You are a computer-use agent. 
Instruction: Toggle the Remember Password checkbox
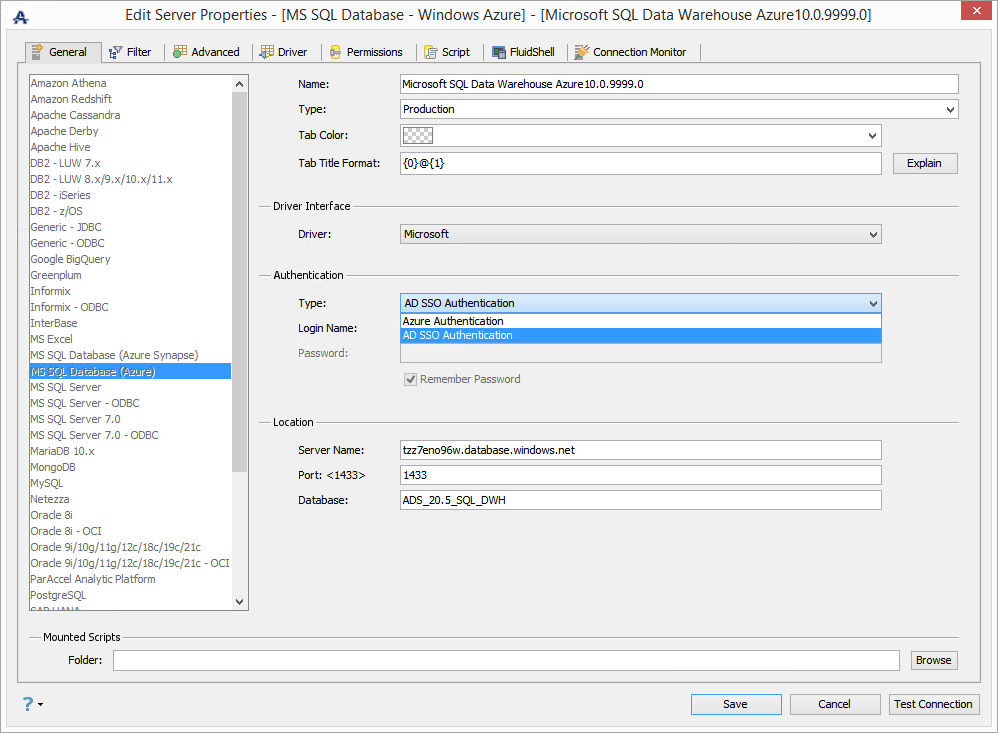click(x=410, y=379)
